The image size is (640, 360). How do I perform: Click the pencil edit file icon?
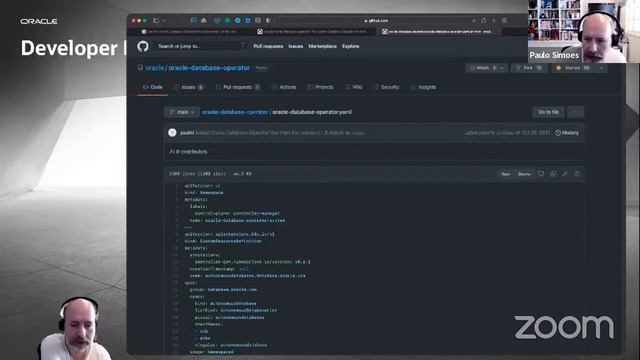(x=565, y=174)
